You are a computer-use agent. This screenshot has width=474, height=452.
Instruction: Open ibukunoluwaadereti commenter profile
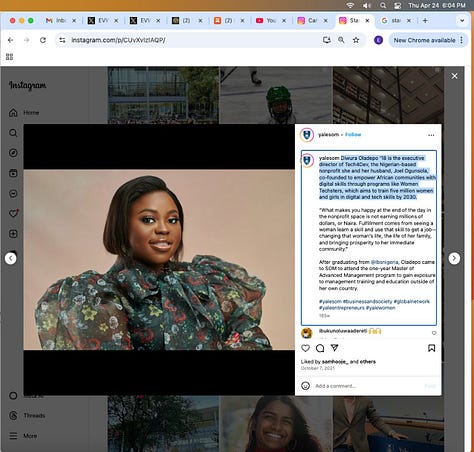click(x=343, y=331)
